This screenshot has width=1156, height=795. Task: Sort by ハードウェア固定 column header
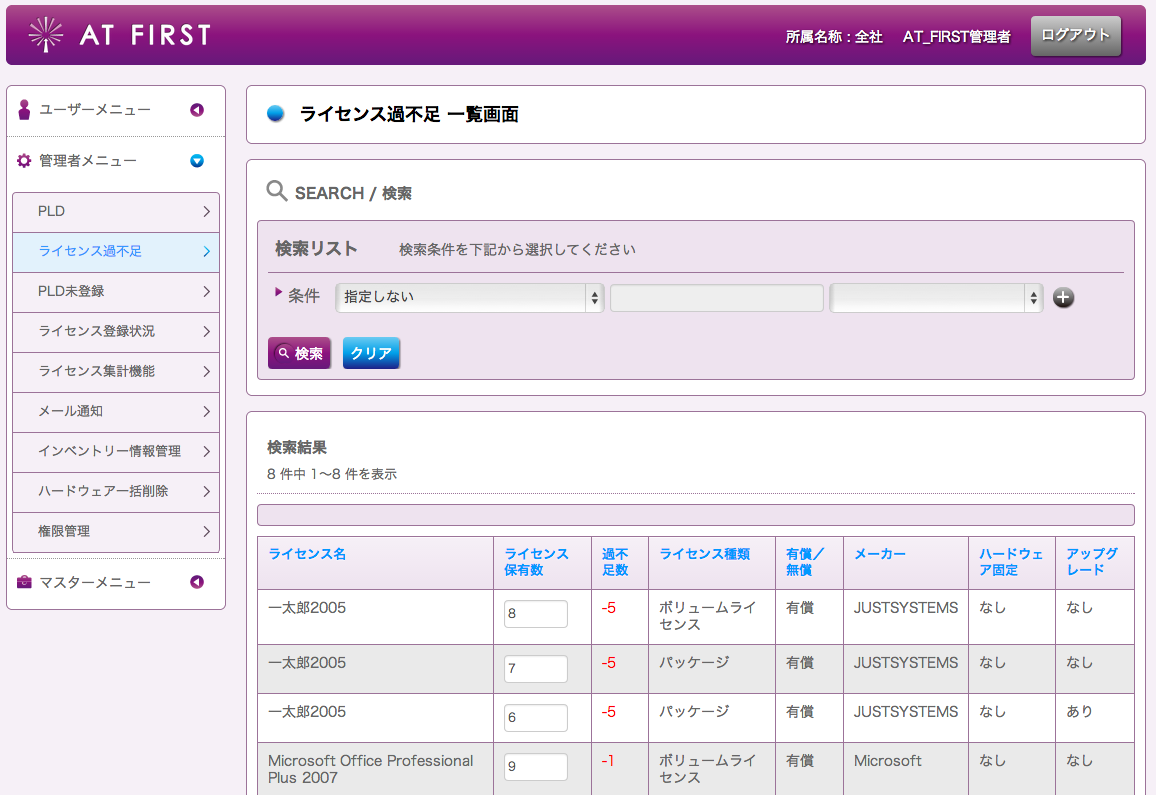1011,562
